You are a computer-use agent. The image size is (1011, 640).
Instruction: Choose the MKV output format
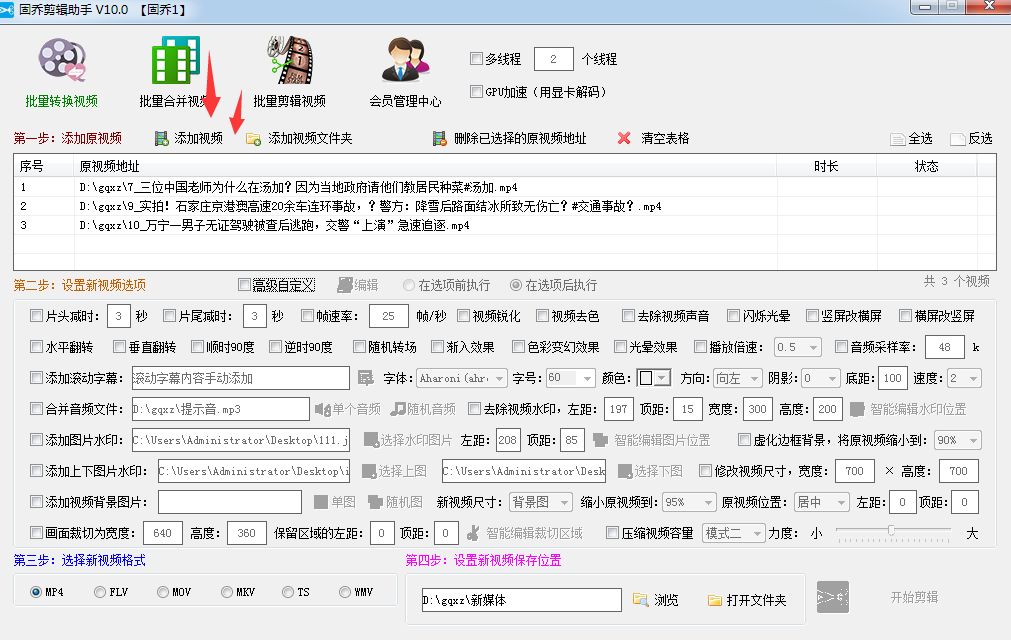pos(227,592)
